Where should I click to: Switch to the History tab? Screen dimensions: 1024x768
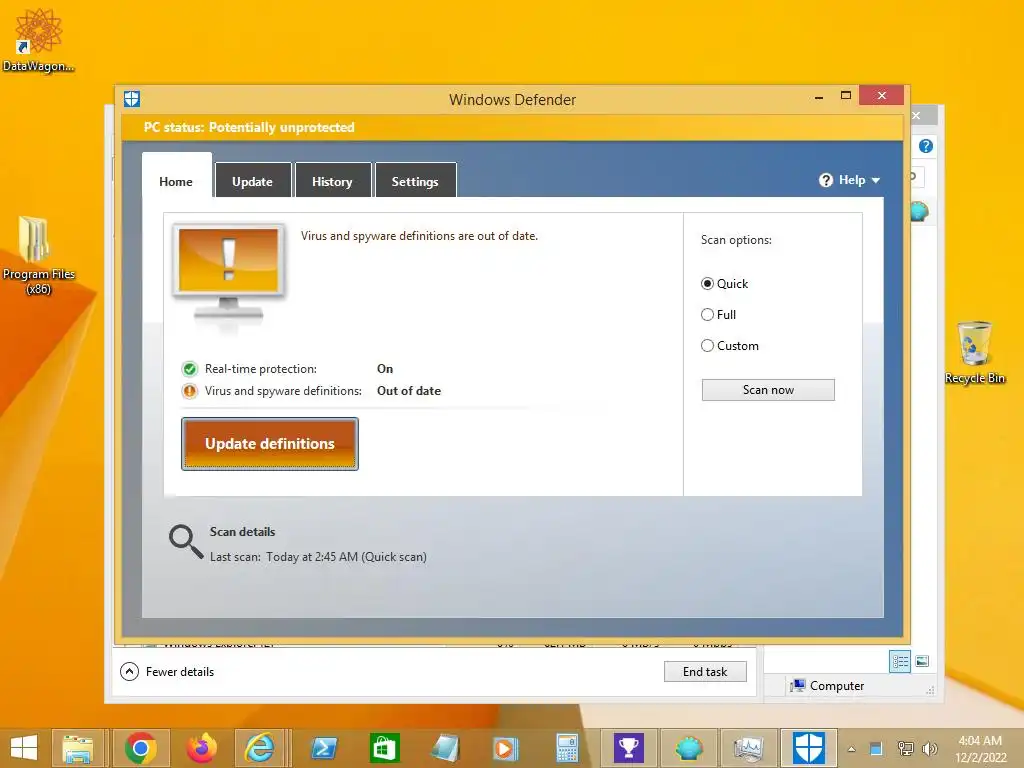(x=332, y=182)
